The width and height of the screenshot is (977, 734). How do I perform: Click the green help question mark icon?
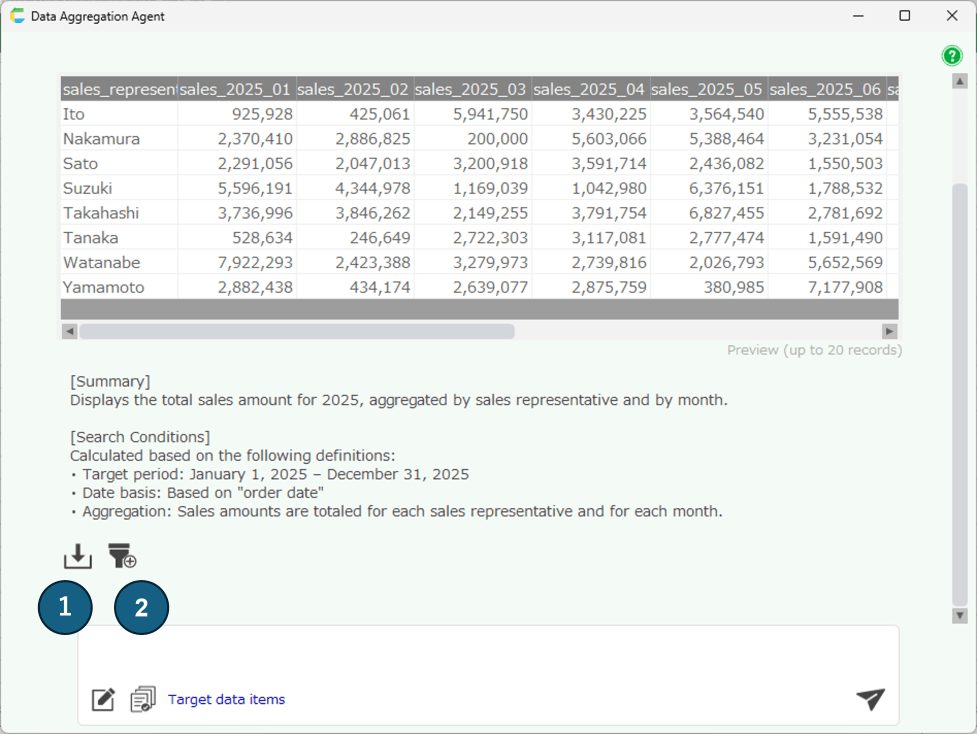click(x=952, y=56)
